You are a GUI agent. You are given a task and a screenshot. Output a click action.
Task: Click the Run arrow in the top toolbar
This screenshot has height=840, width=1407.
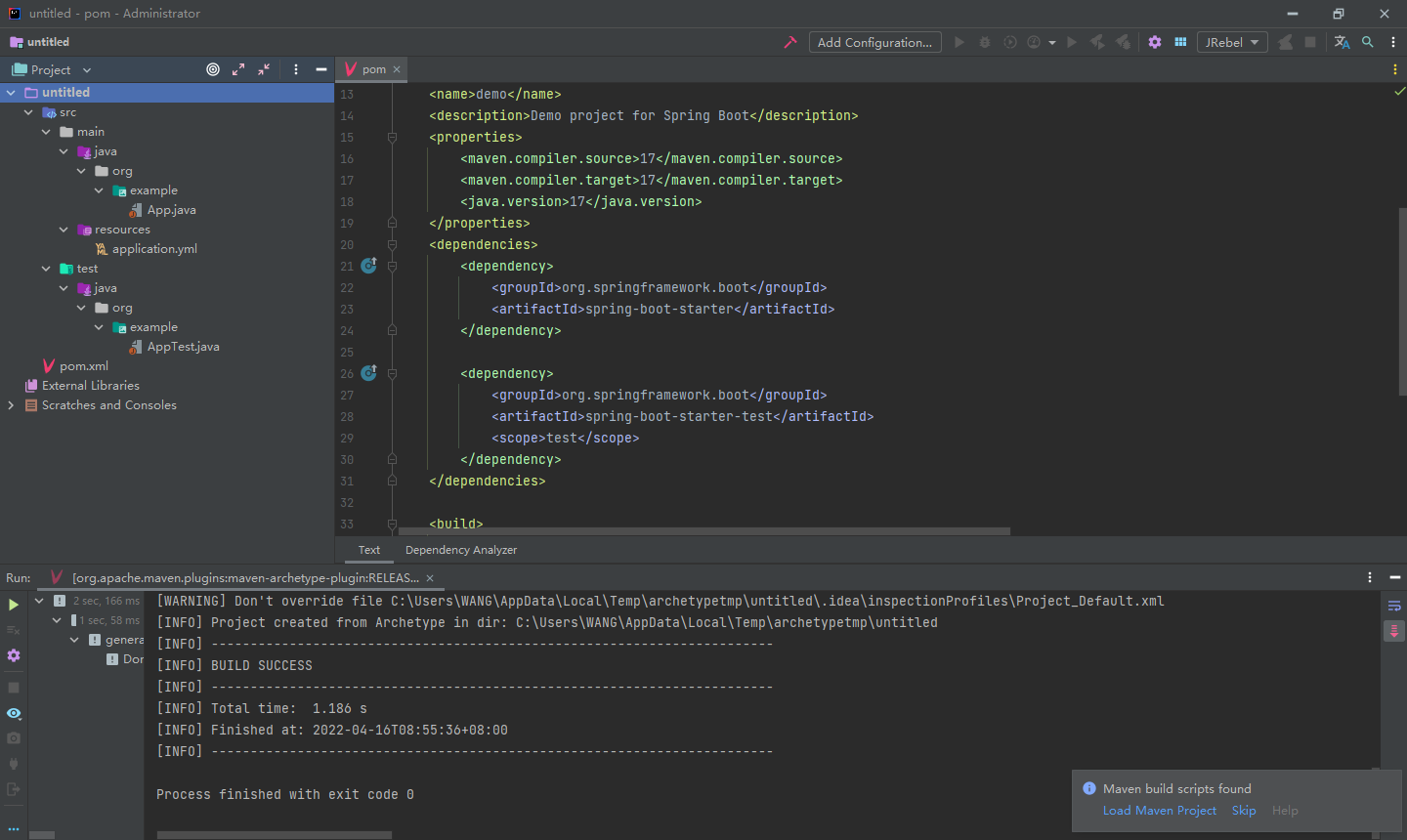click(959, 42)
